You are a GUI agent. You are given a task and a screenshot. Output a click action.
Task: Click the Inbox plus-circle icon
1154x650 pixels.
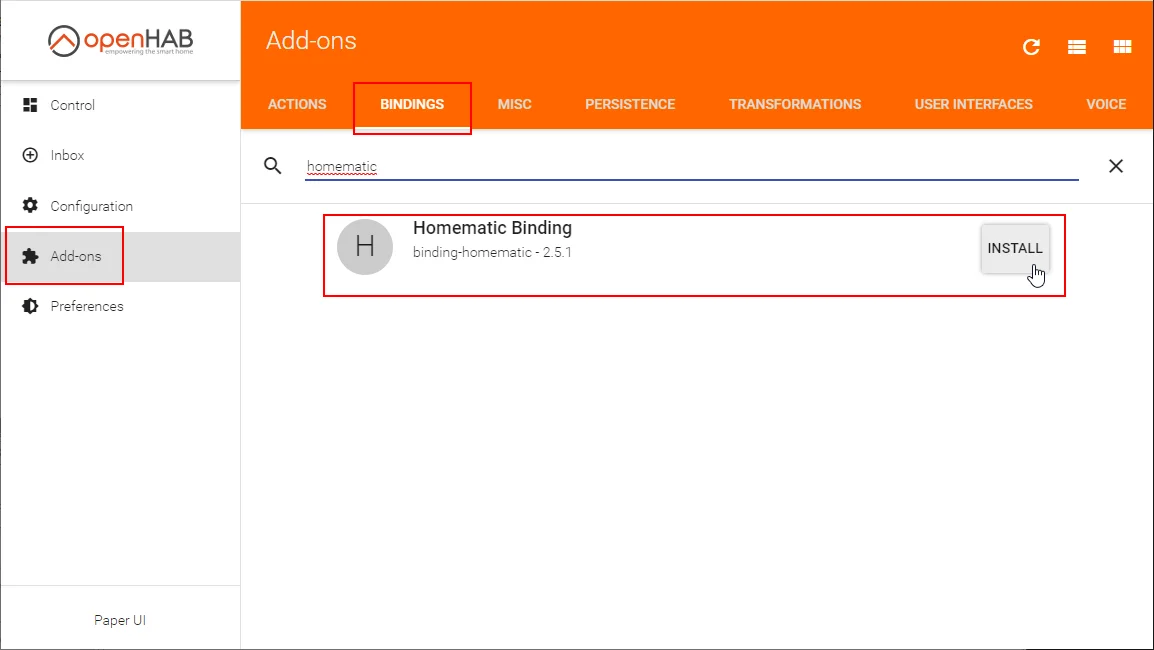point(30,155)
